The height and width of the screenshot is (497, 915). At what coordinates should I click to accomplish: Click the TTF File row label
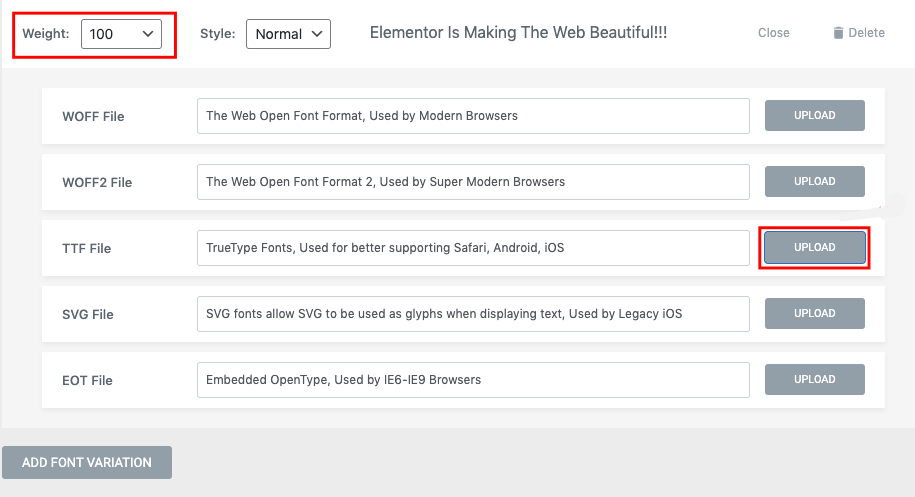pos(87,248)
